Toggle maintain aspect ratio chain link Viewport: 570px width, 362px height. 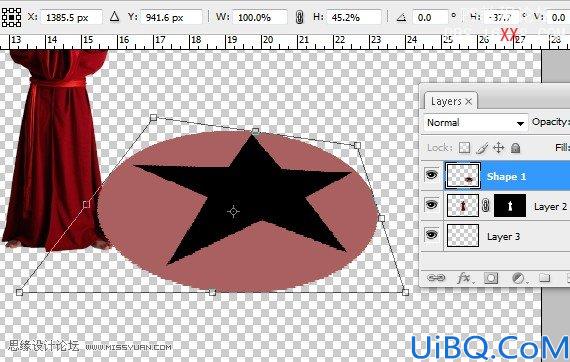click(x=299, y=17)
